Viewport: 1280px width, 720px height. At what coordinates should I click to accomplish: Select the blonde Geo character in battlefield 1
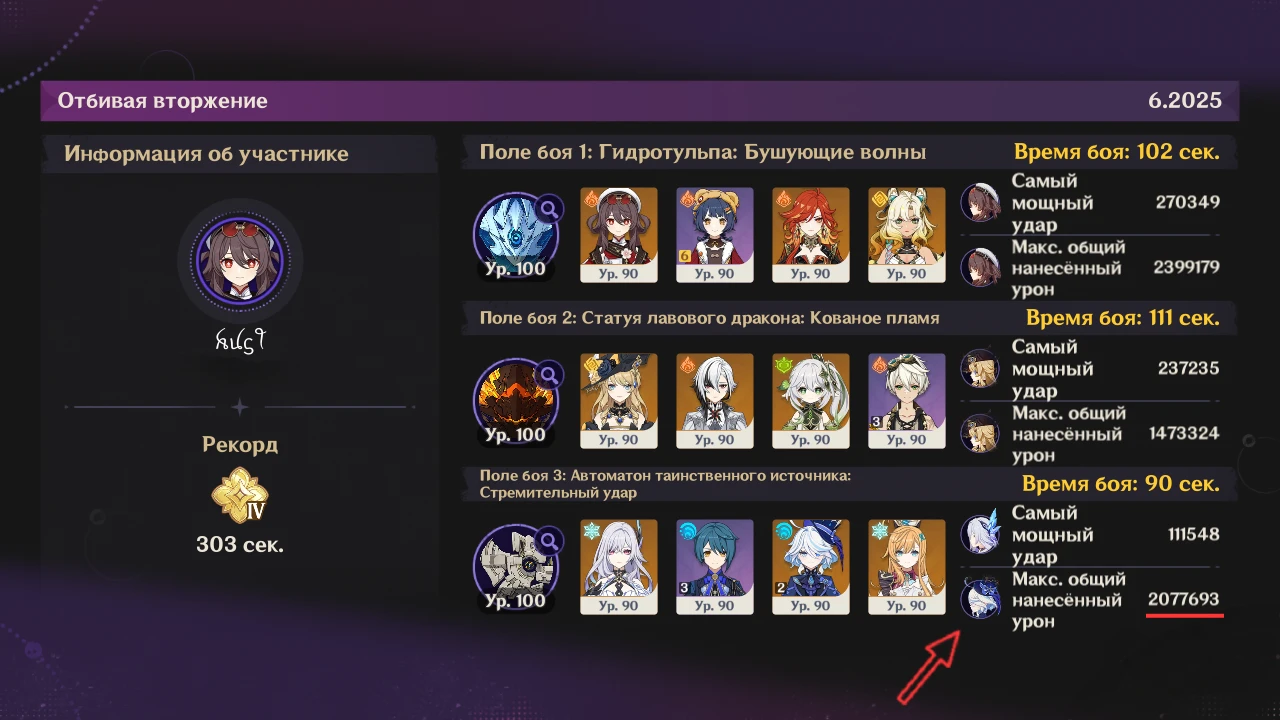pyautogui.click(x=907, y=235)
